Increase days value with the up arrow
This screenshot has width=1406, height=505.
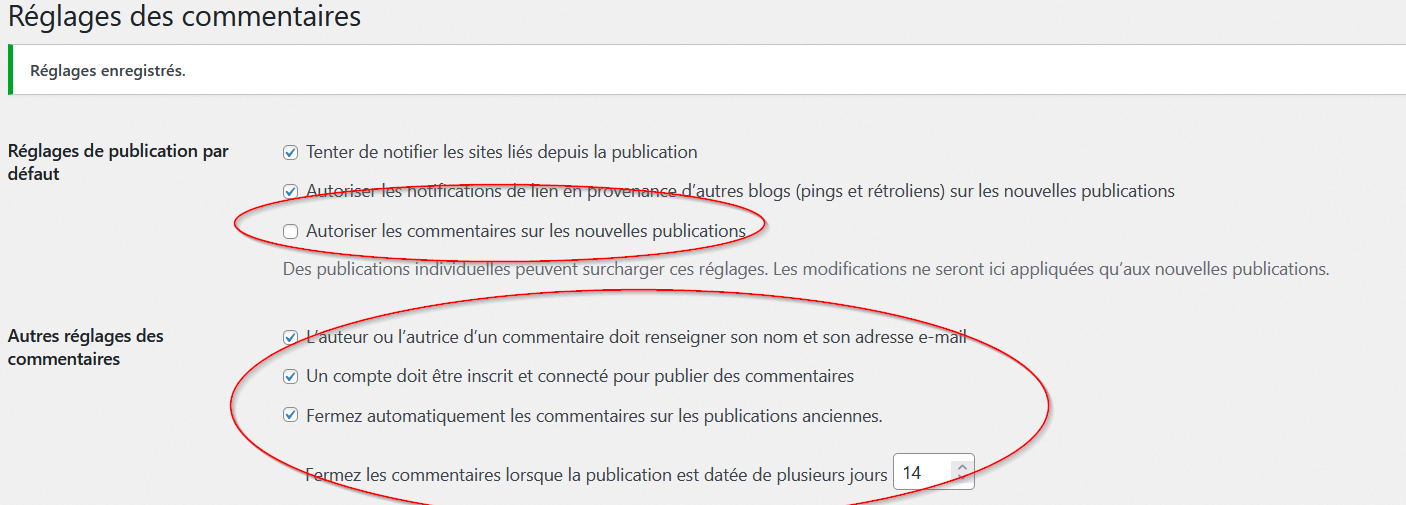962,467
